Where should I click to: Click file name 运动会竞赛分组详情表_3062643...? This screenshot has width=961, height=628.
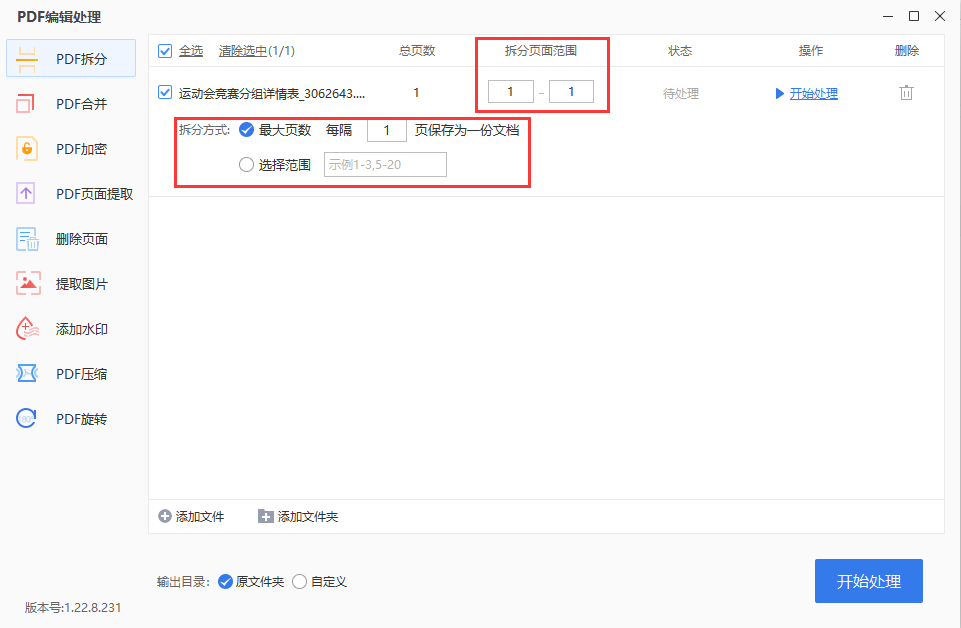272,94
